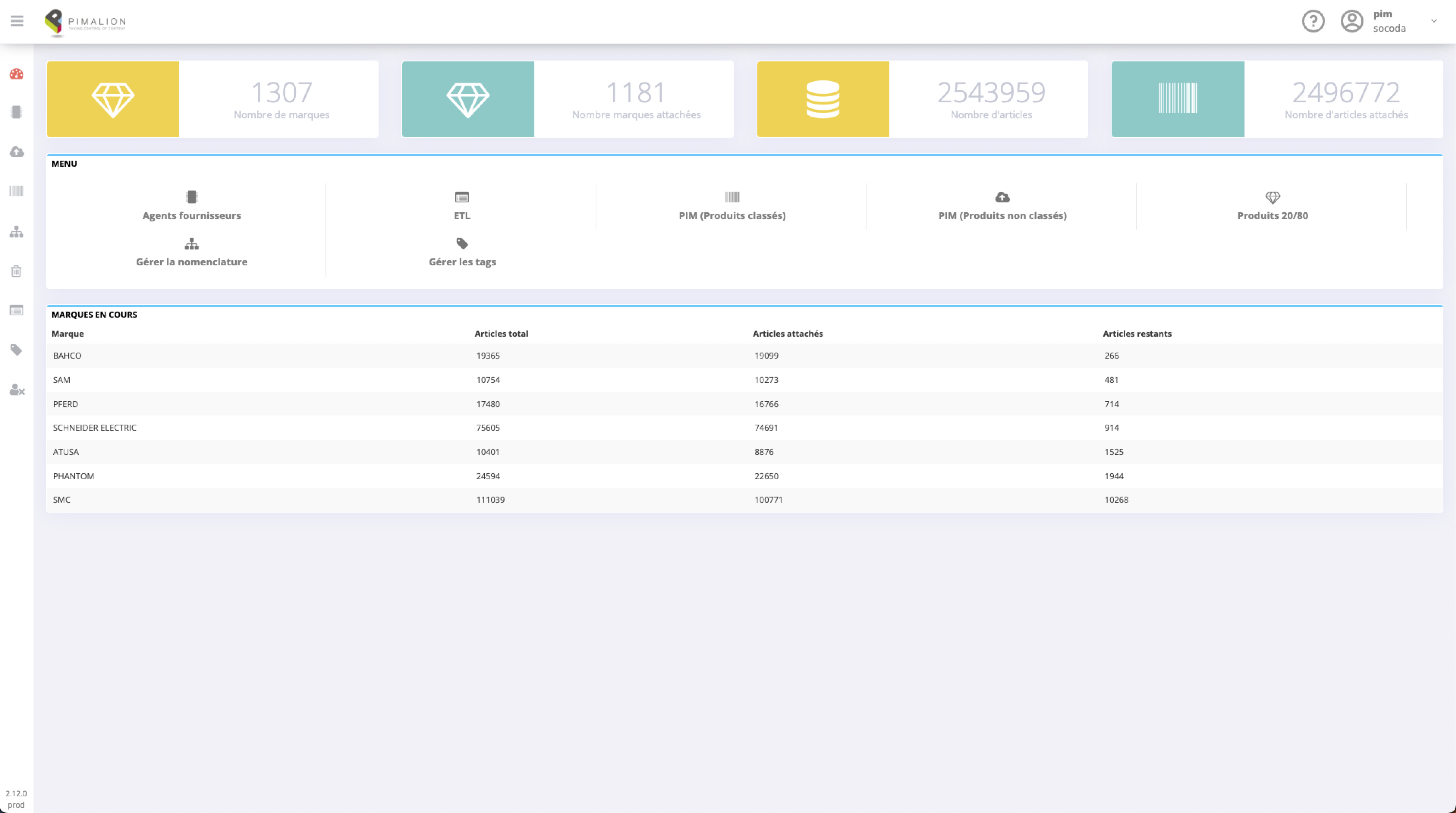The width and height of the screenshot is (1456, 813).
Task: Click the trash bin sidebar icon
Action: pyautogui.click(x=16, y=271)
